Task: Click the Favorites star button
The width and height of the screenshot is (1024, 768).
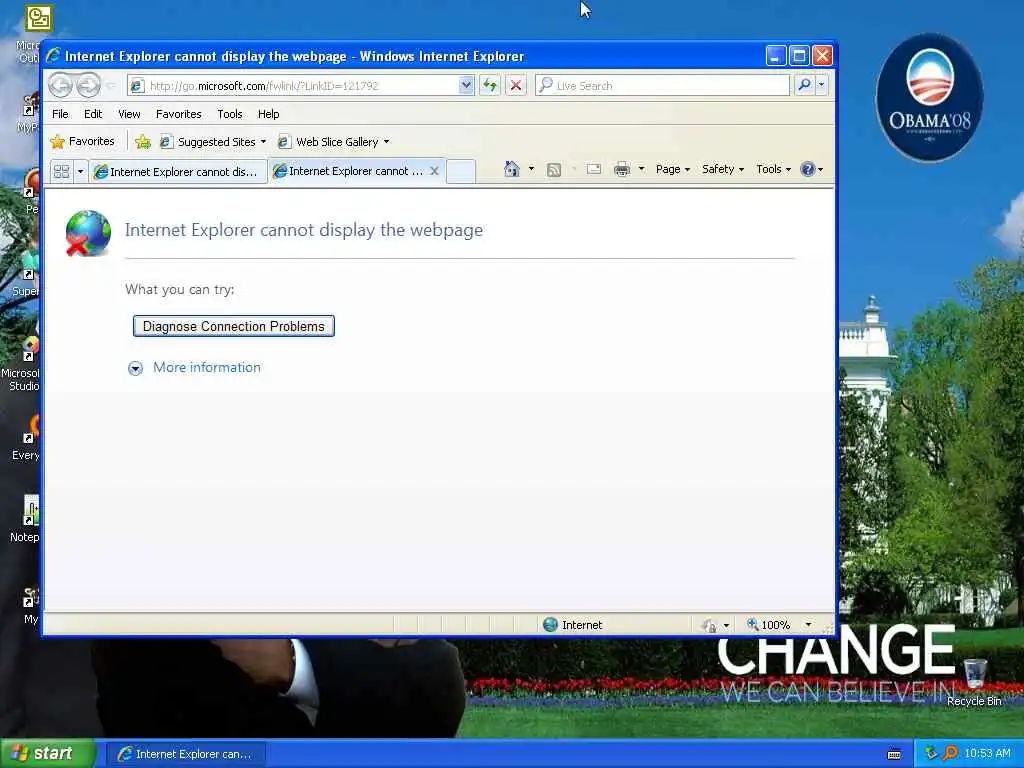Action: click(82, 141)
